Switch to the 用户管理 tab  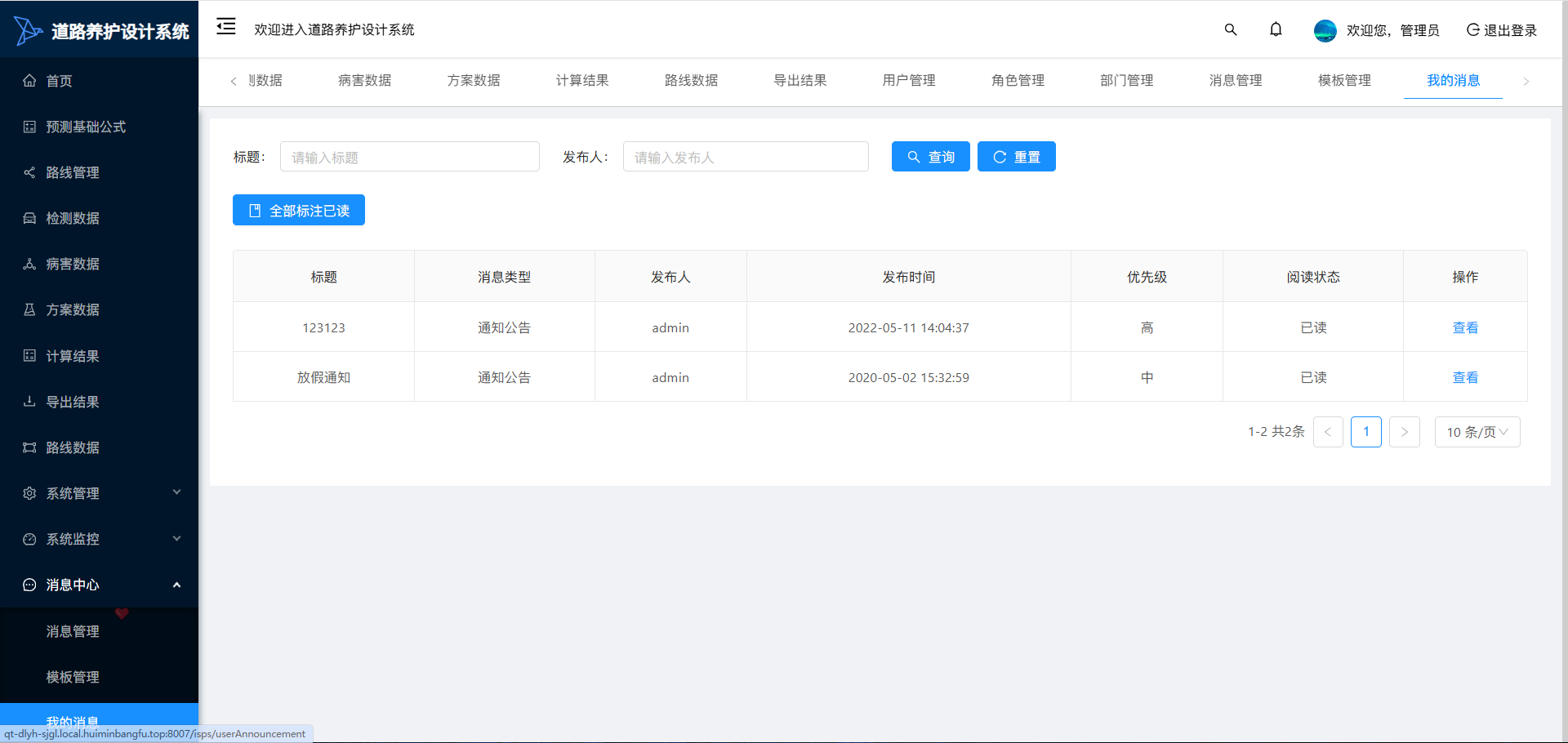[909, 80]
